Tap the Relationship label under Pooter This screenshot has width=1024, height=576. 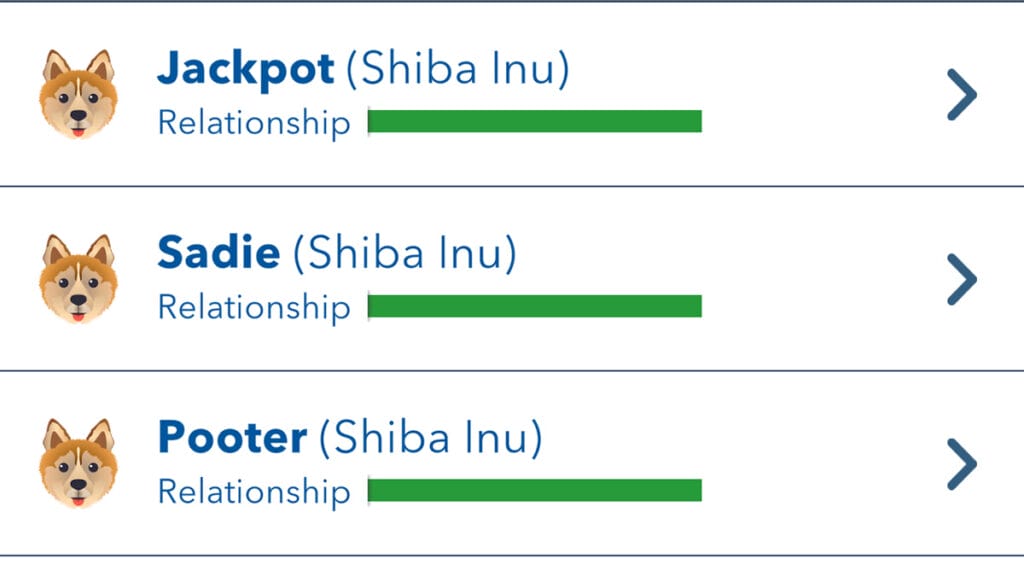(x=252, y=491)
